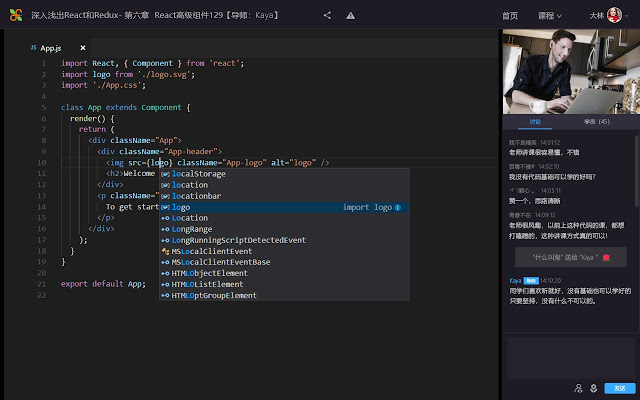Click 'export default App;' code line

(x=103, y=284)
